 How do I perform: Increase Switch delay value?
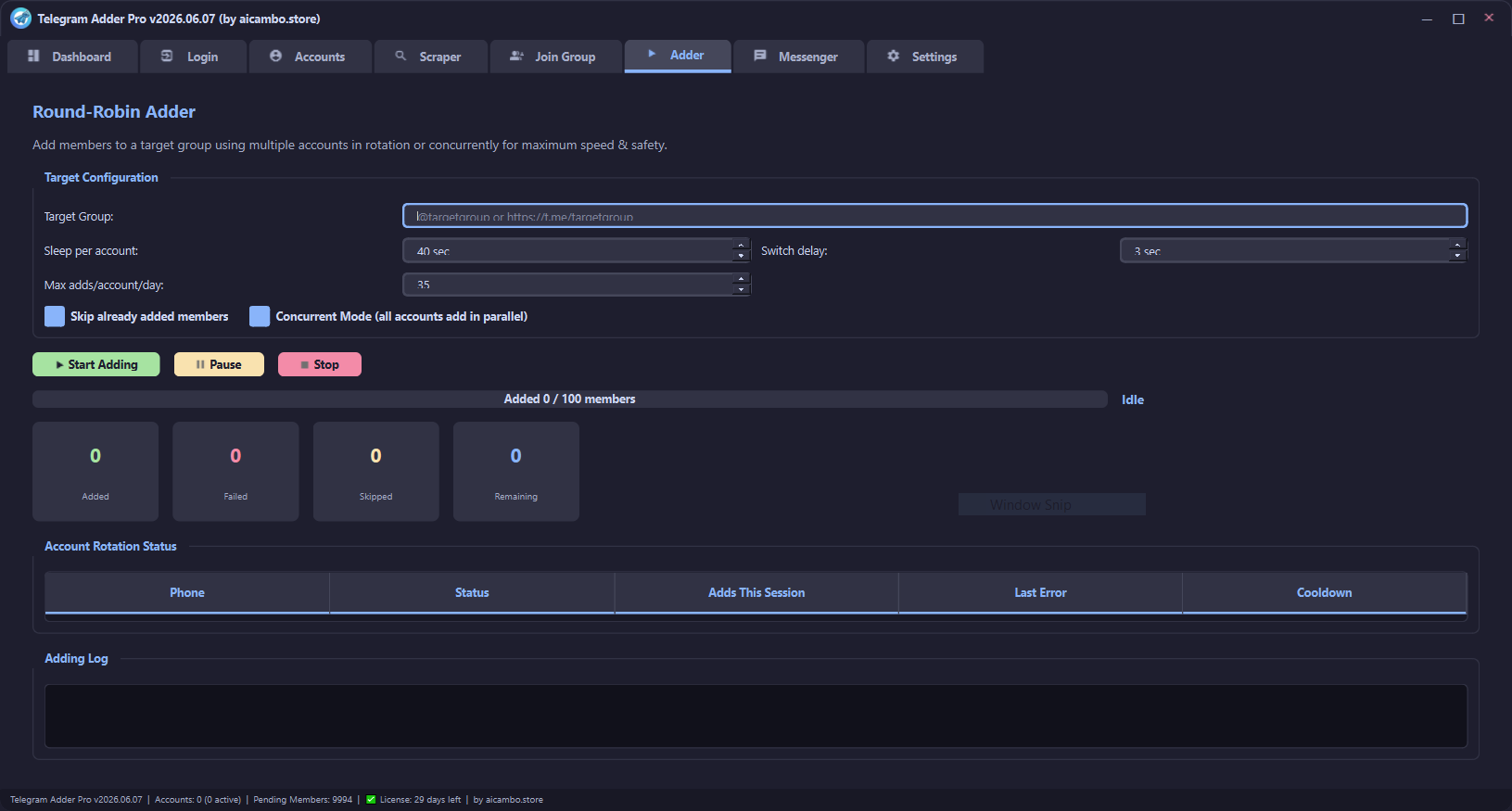click(x=1457, y=246)
